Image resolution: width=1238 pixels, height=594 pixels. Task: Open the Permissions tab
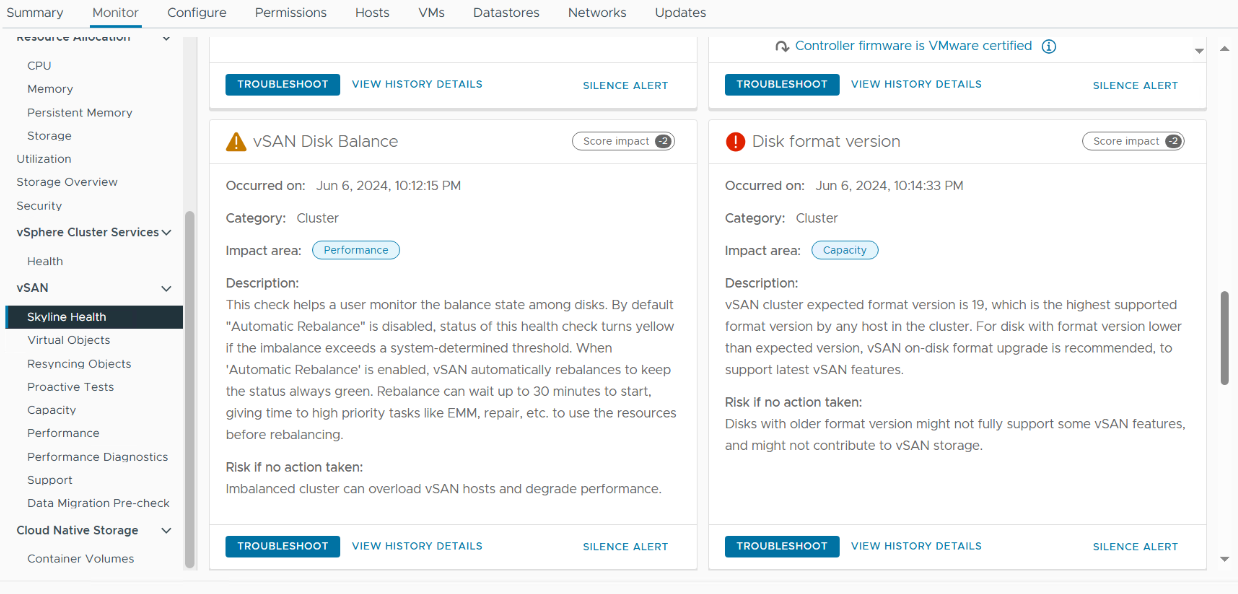point(290,12)
